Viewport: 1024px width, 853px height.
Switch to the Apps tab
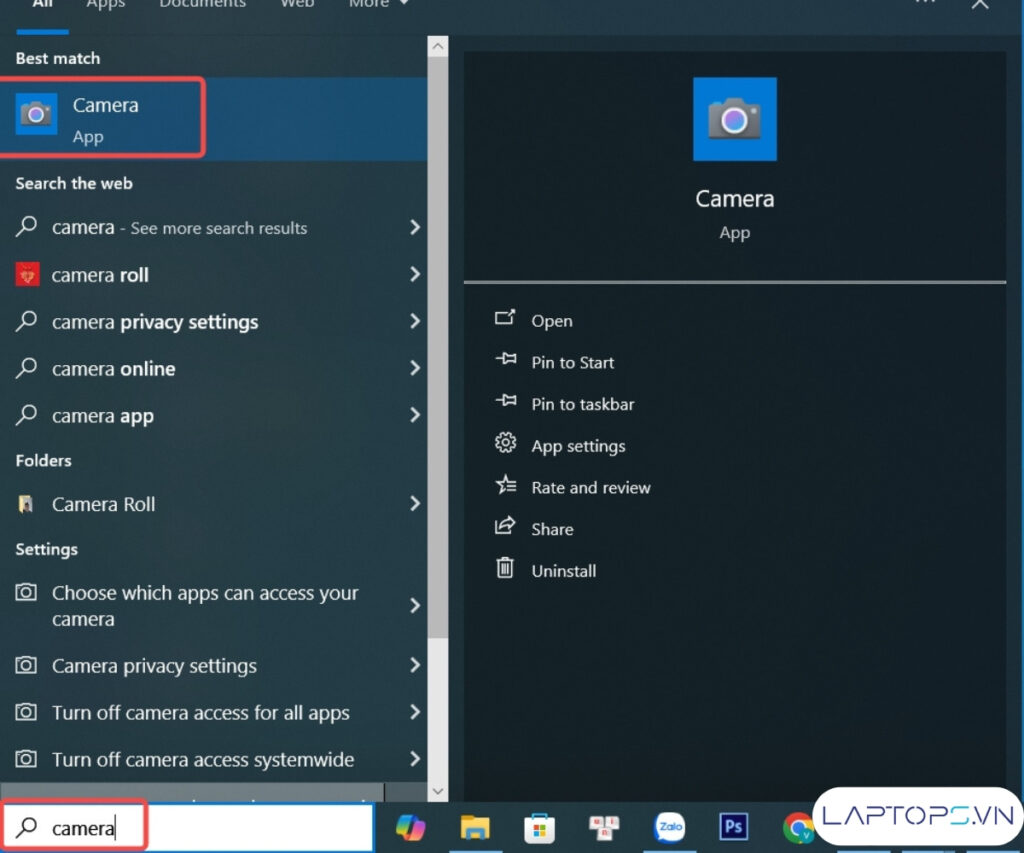[x=105, y=4]
